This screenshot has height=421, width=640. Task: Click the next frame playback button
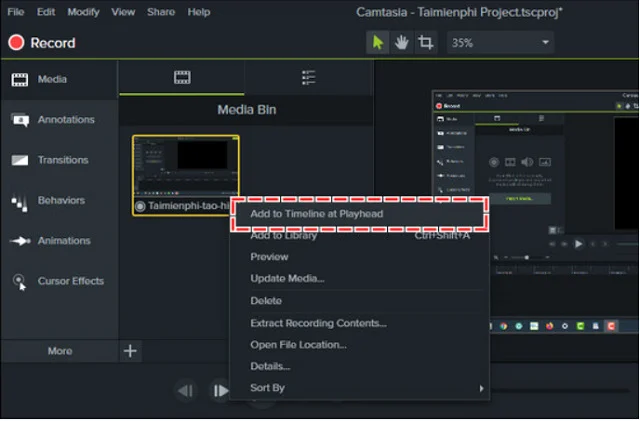tap(220, 391)
